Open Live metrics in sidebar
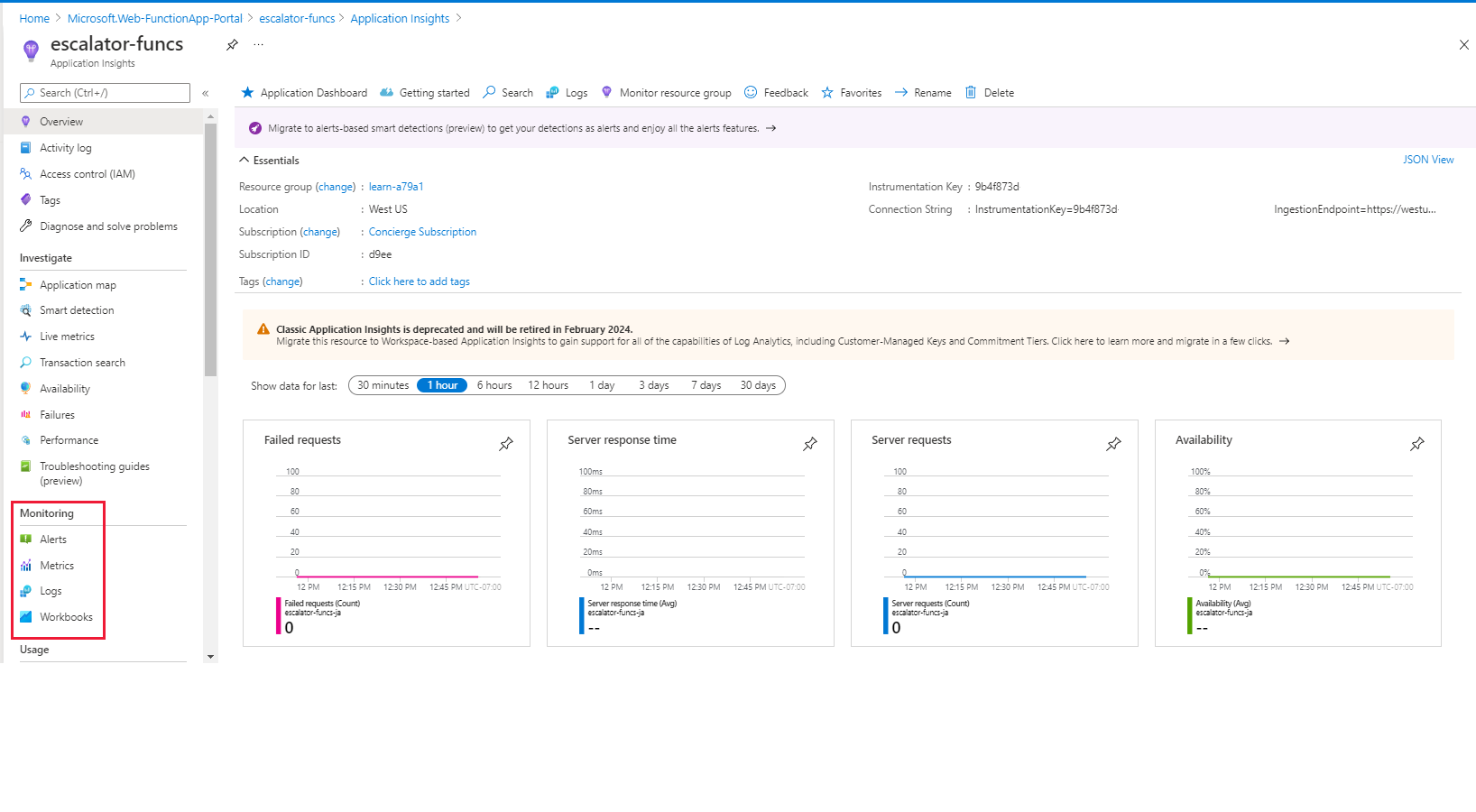The image size is (1476, 812). point(67,337)
